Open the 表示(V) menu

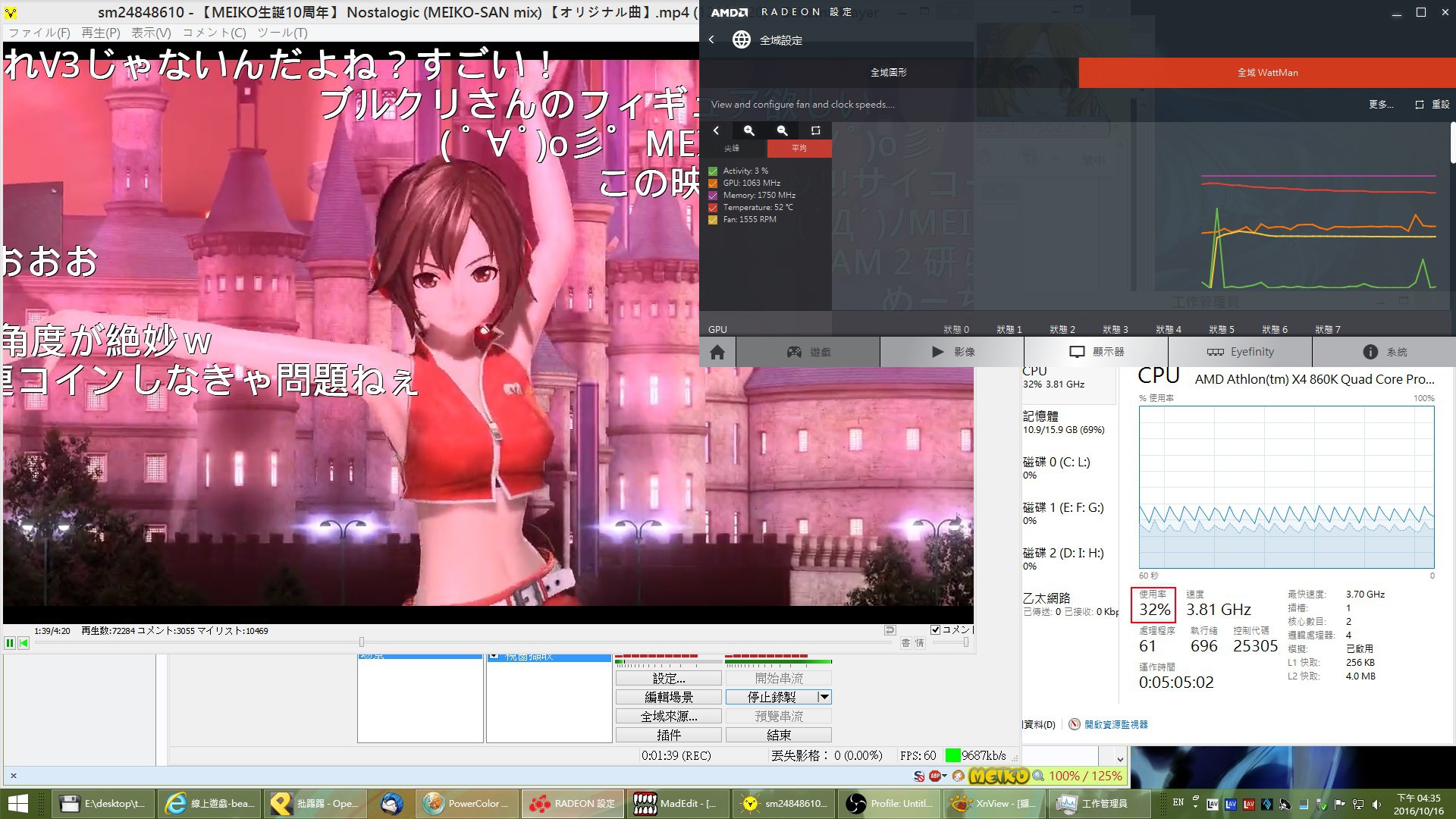tap(151, 33)
